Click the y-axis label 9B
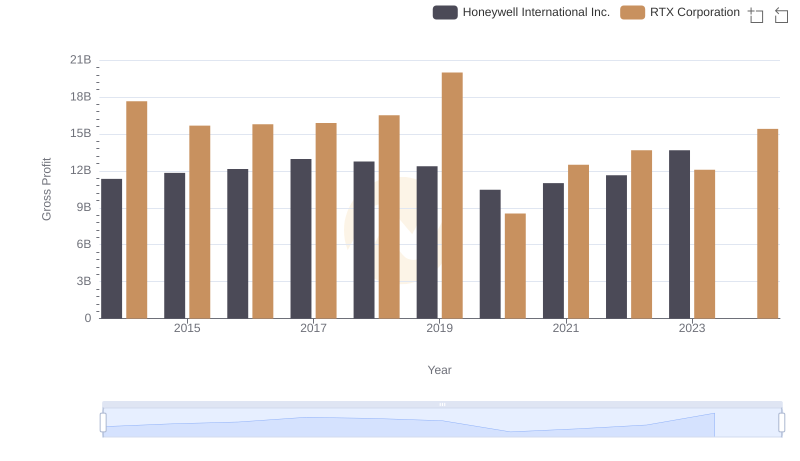Screen dimensions: 800x461 pyautogui.click(x=84, y=208)
